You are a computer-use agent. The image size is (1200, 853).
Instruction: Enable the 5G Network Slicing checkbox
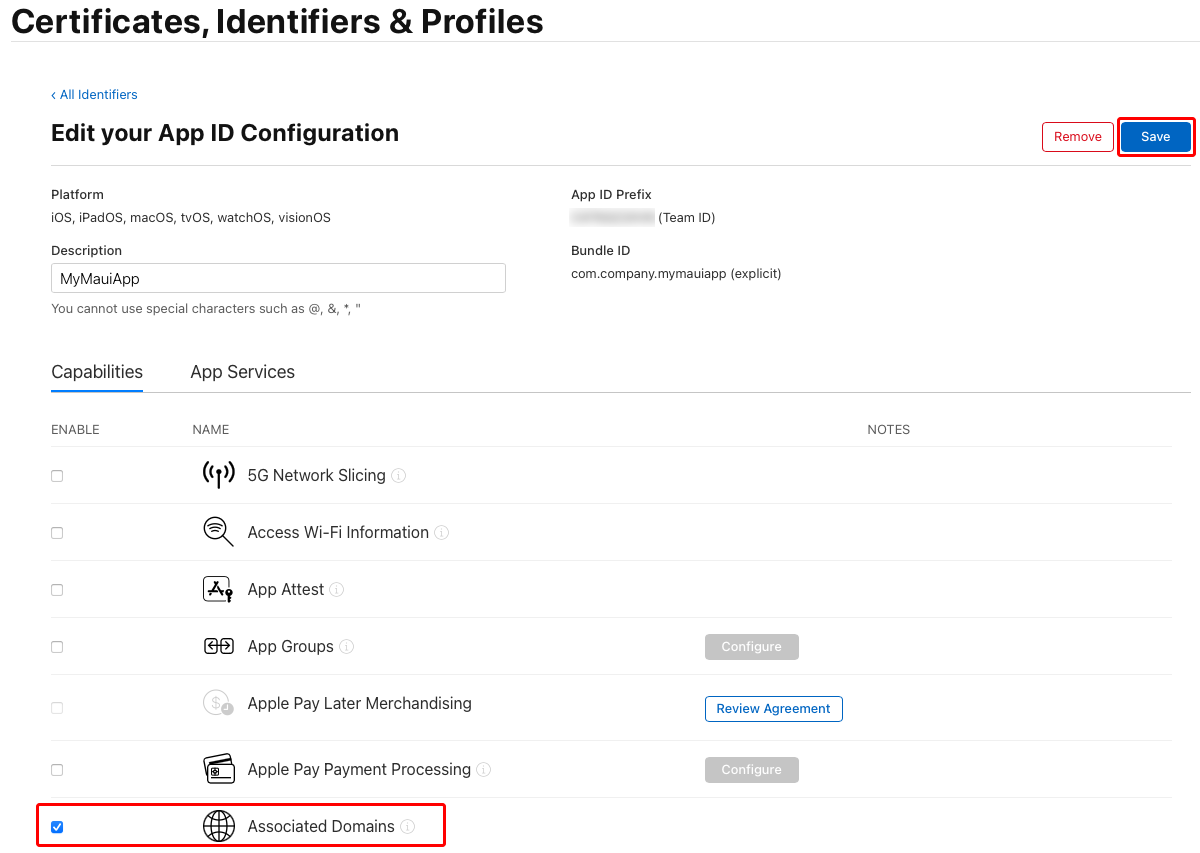(57, 475)
